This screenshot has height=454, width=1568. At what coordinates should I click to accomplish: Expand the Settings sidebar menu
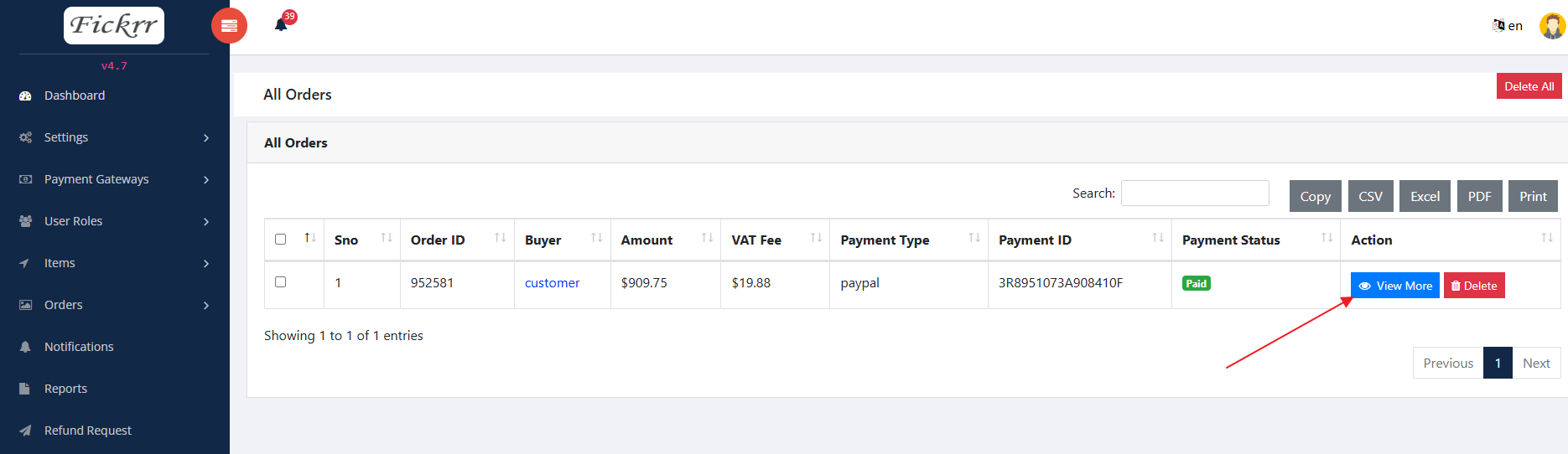[x=114, y=137]
